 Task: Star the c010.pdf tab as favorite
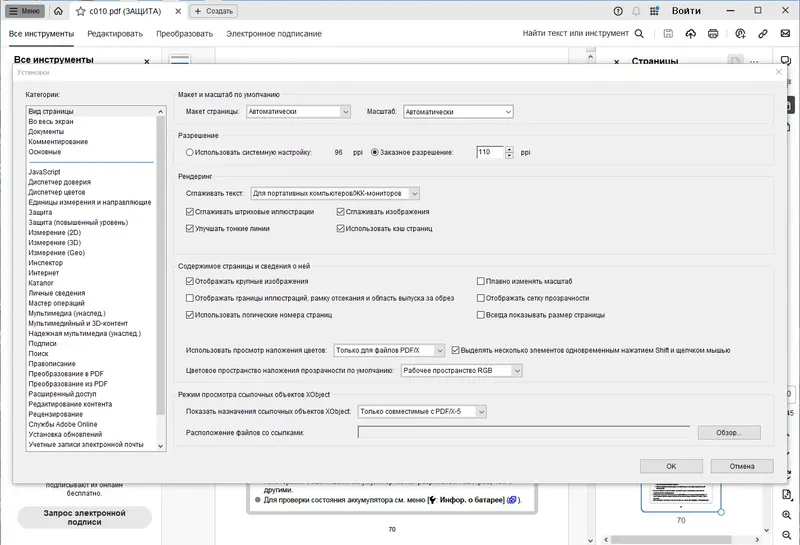tap(81, 11)
